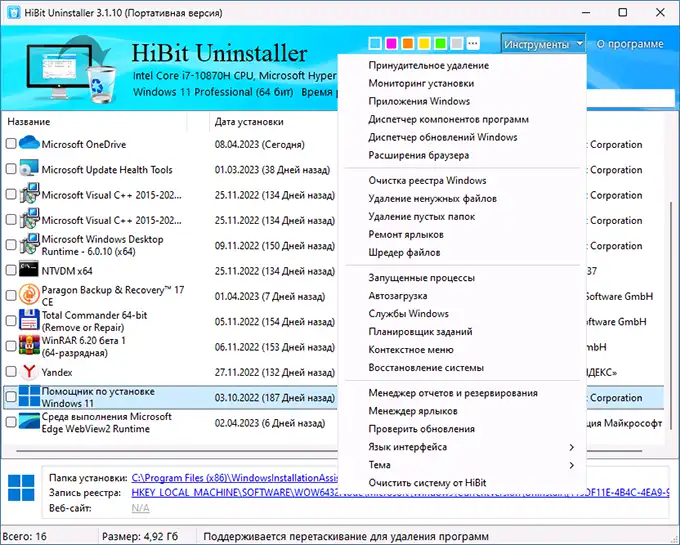Image resolution: width=680 pixels, height=545 pixels.
Task: Collapse the Инструменты dropdown menu
Action: click(543, 44)
